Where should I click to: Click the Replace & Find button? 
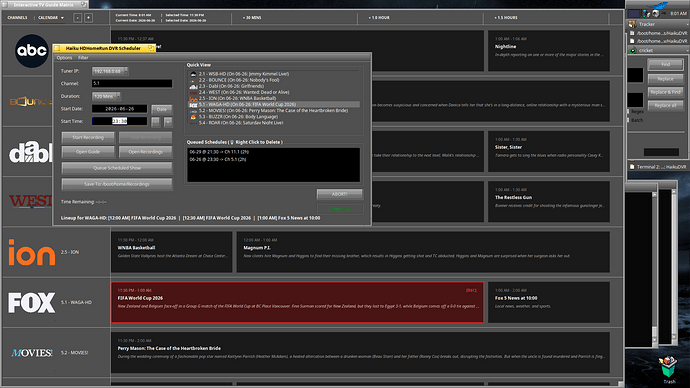pos(665,92)
